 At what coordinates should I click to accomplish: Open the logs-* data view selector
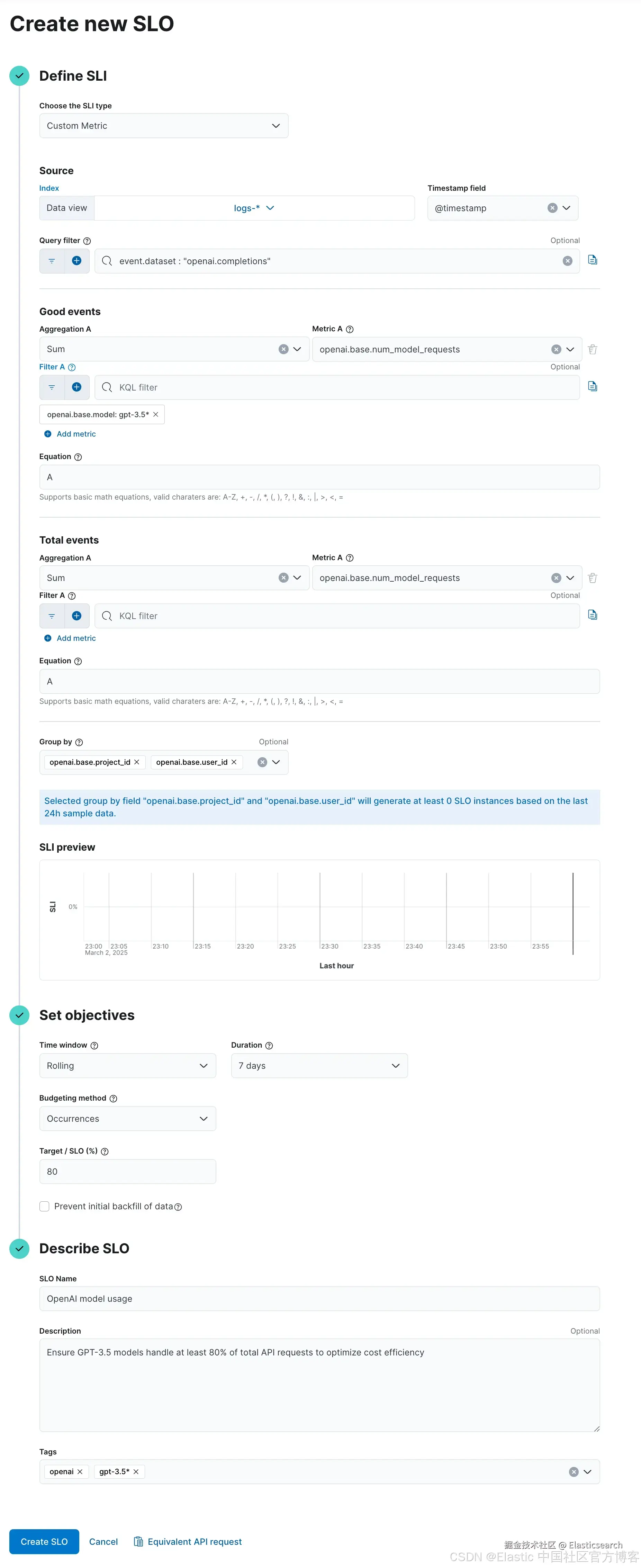[x=254, y=208]
